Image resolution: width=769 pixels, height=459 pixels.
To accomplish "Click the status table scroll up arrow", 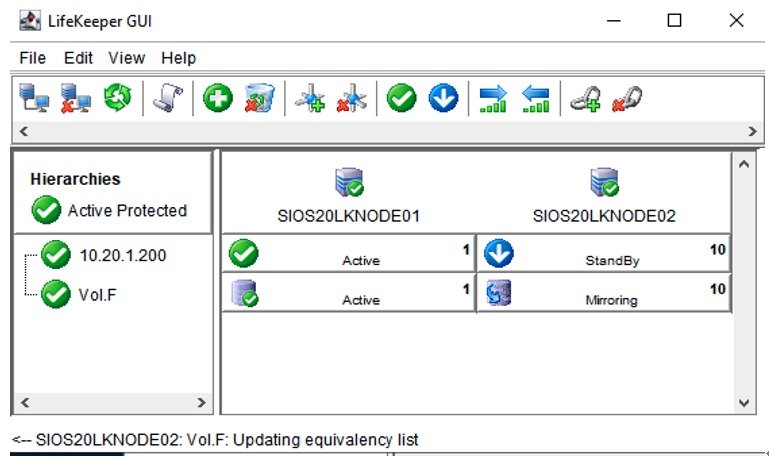I will point(744,164).
